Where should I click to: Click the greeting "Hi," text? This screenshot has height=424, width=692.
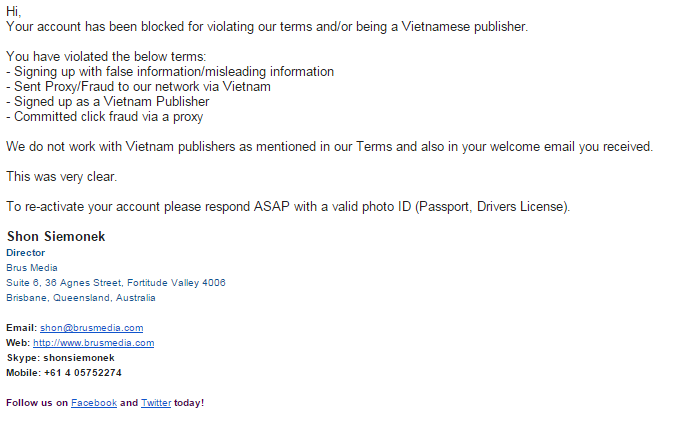(x=13, y=11)
